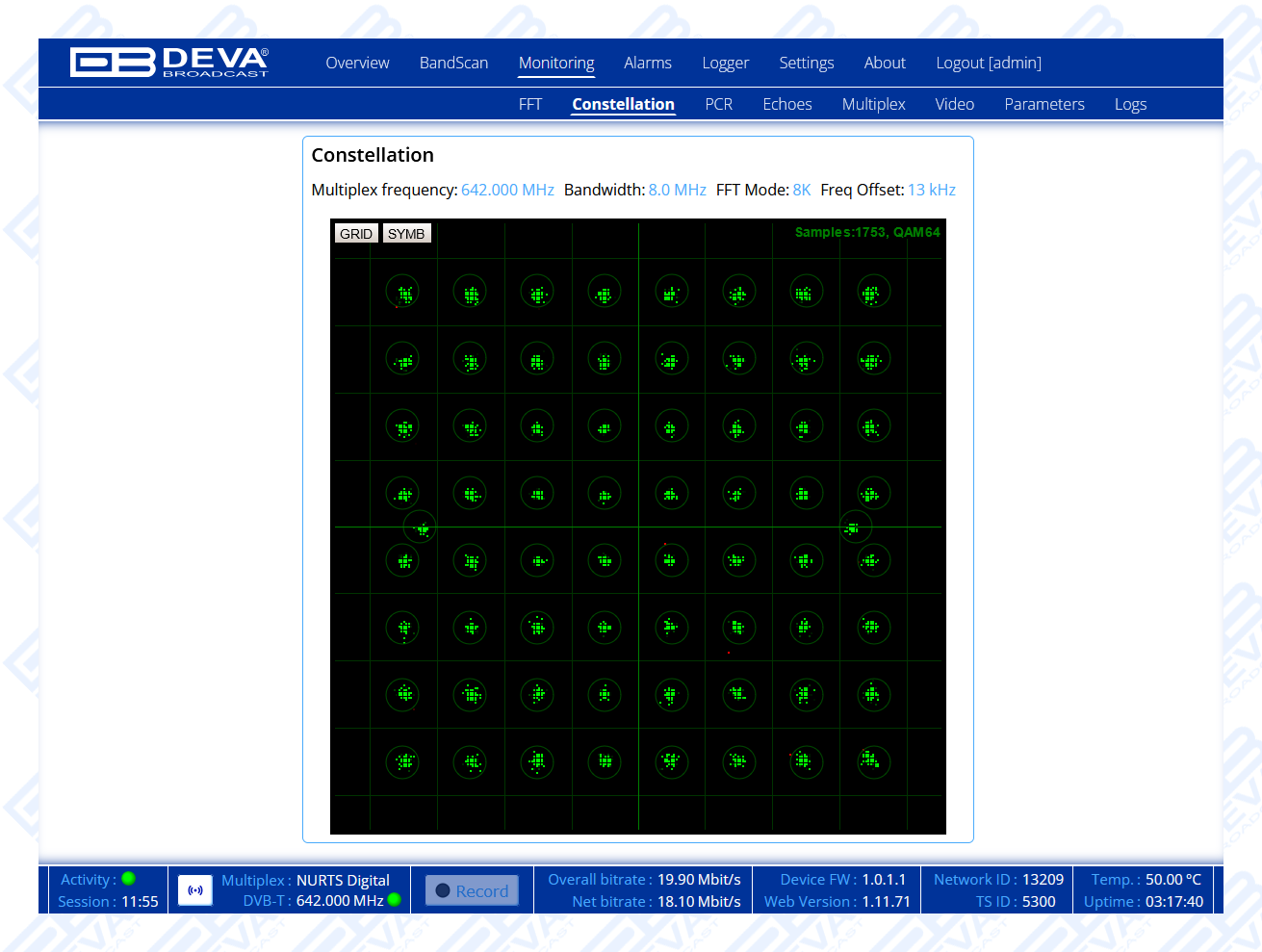1262x952 pixels.
Task: Click the multiplex signal antenna icon
Action: [x=195, y=890]
